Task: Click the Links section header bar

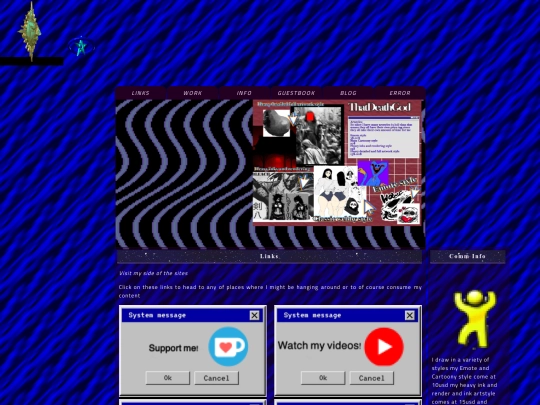Action: (269, 256)
